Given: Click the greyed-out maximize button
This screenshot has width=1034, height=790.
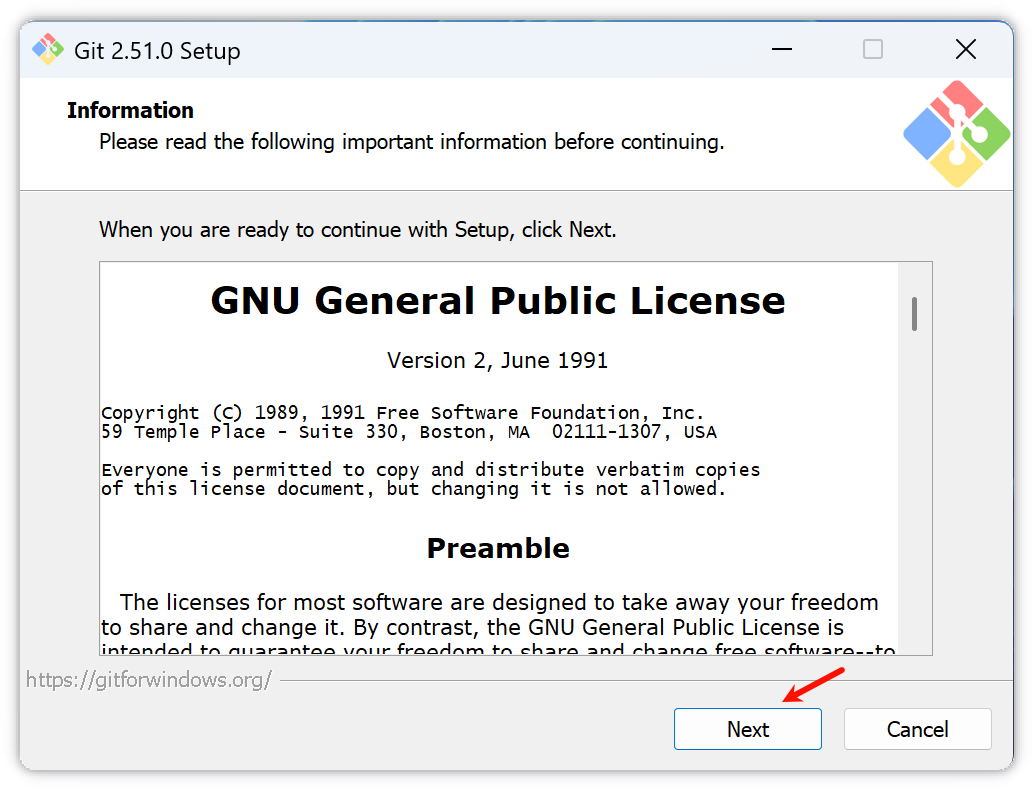Looking at the screenshot, I should [873, 50].
